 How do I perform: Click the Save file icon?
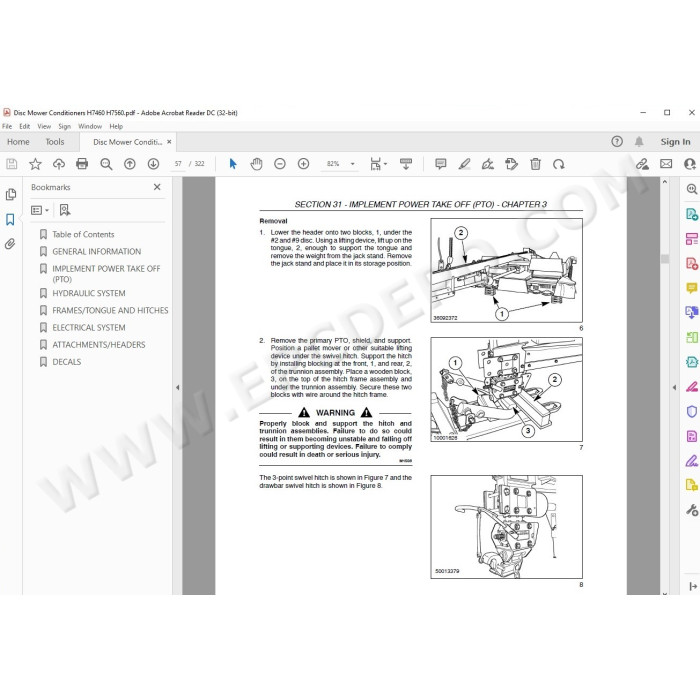12,164
